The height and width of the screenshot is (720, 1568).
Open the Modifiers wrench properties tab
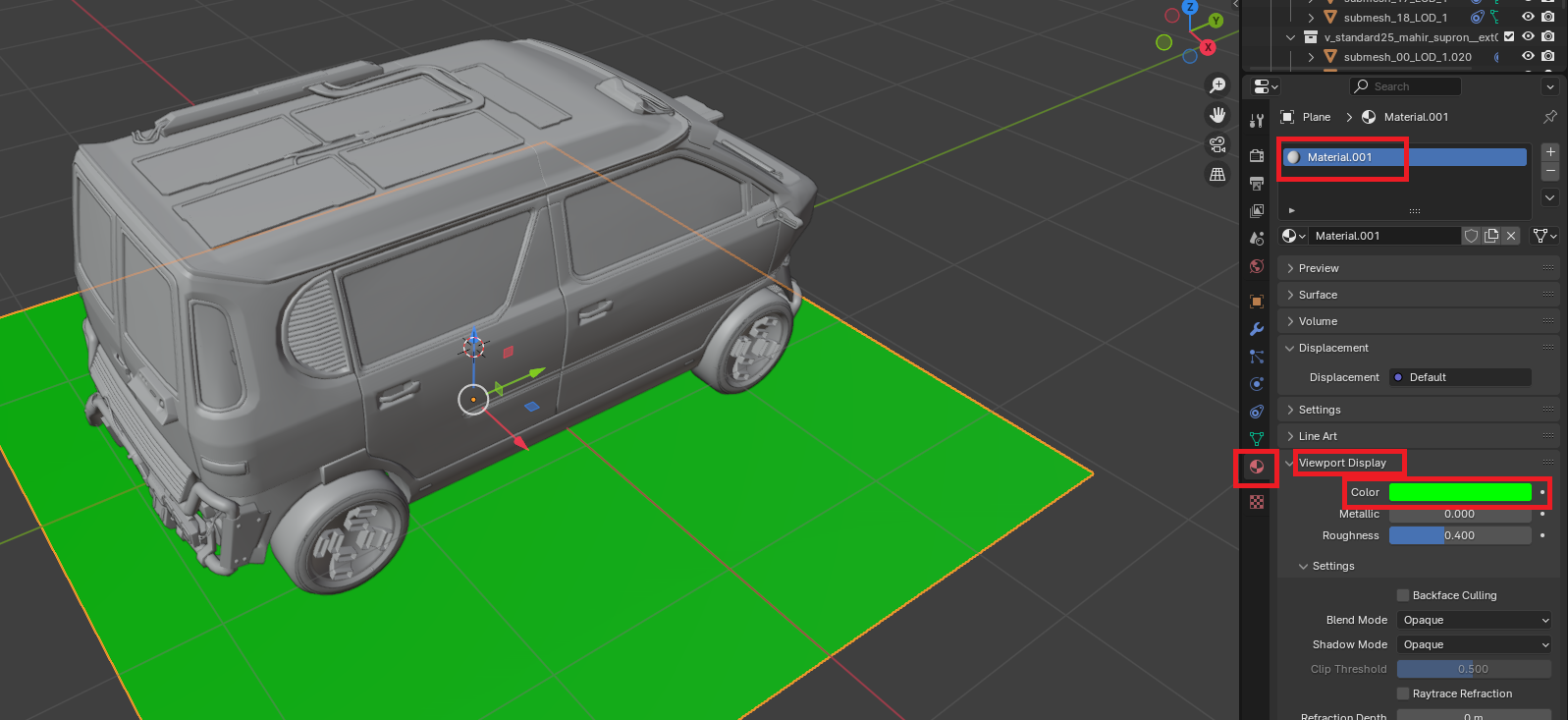point(1257,329)
